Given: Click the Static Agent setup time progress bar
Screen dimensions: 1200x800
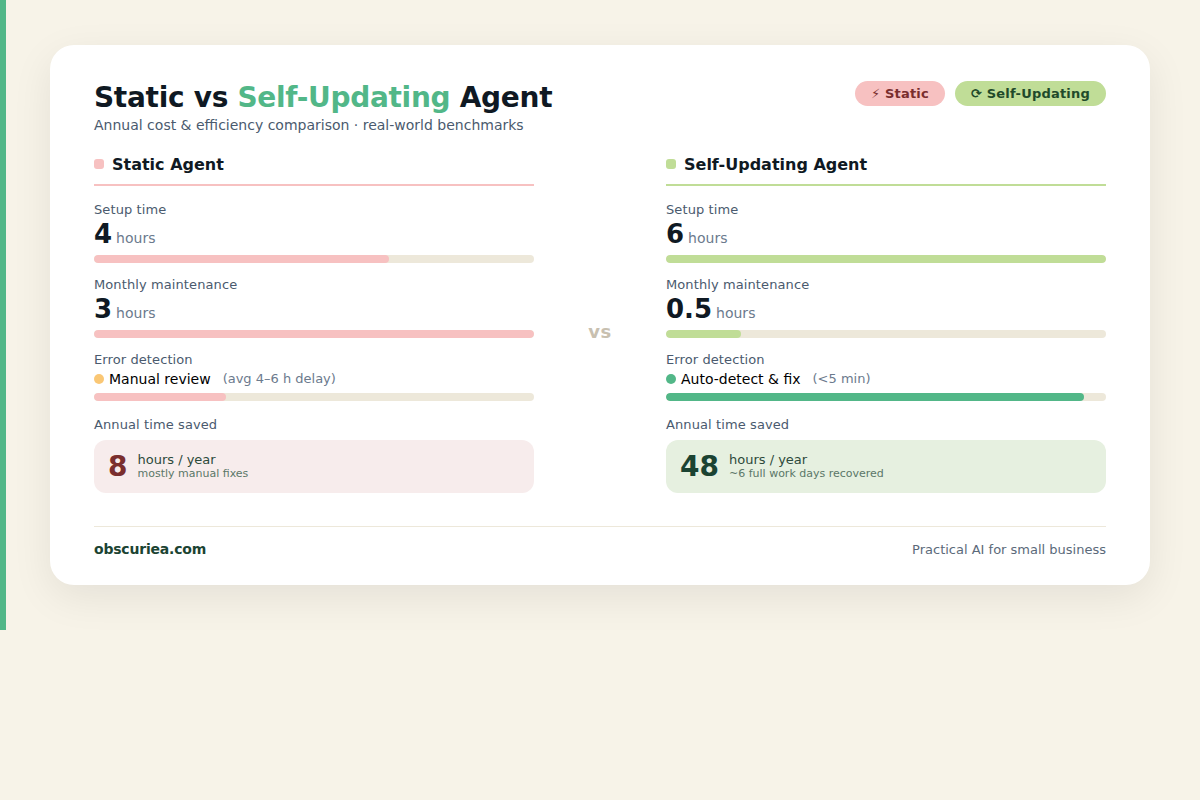Looking at the screenshot, I should 314,259.
